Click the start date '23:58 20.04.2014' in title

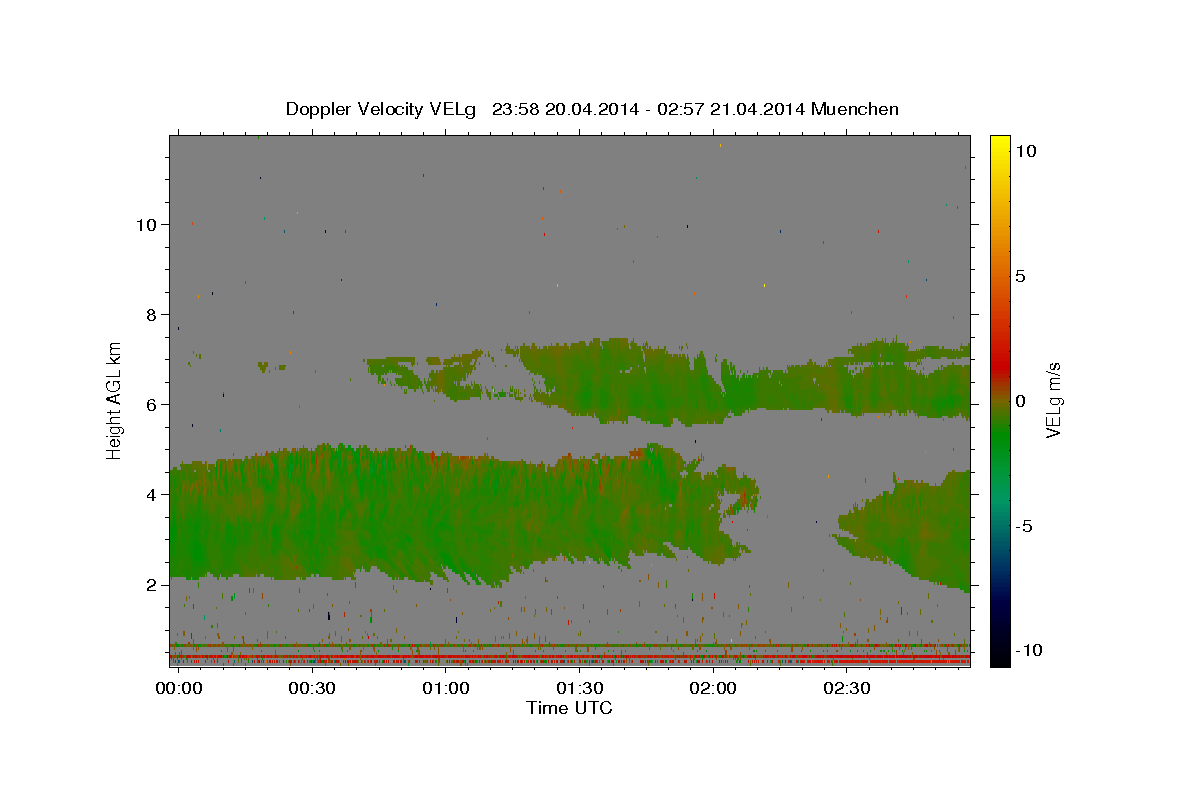click(x=565, y=109)
